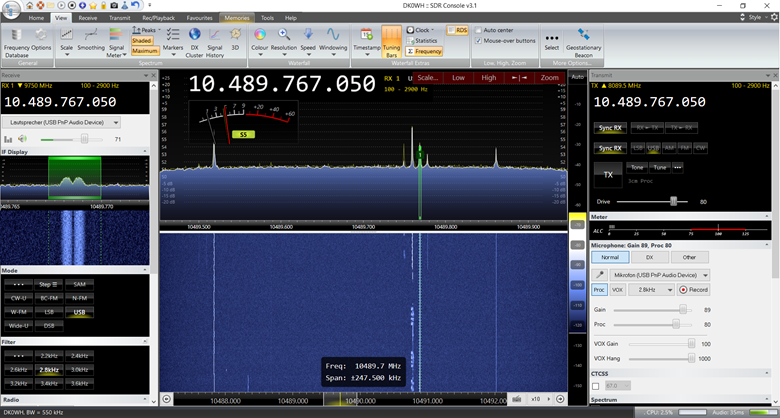The height and width of the screenshot is (418, 780).
Task: Switch to the 3D spectrum view
Action: (235, 40)
